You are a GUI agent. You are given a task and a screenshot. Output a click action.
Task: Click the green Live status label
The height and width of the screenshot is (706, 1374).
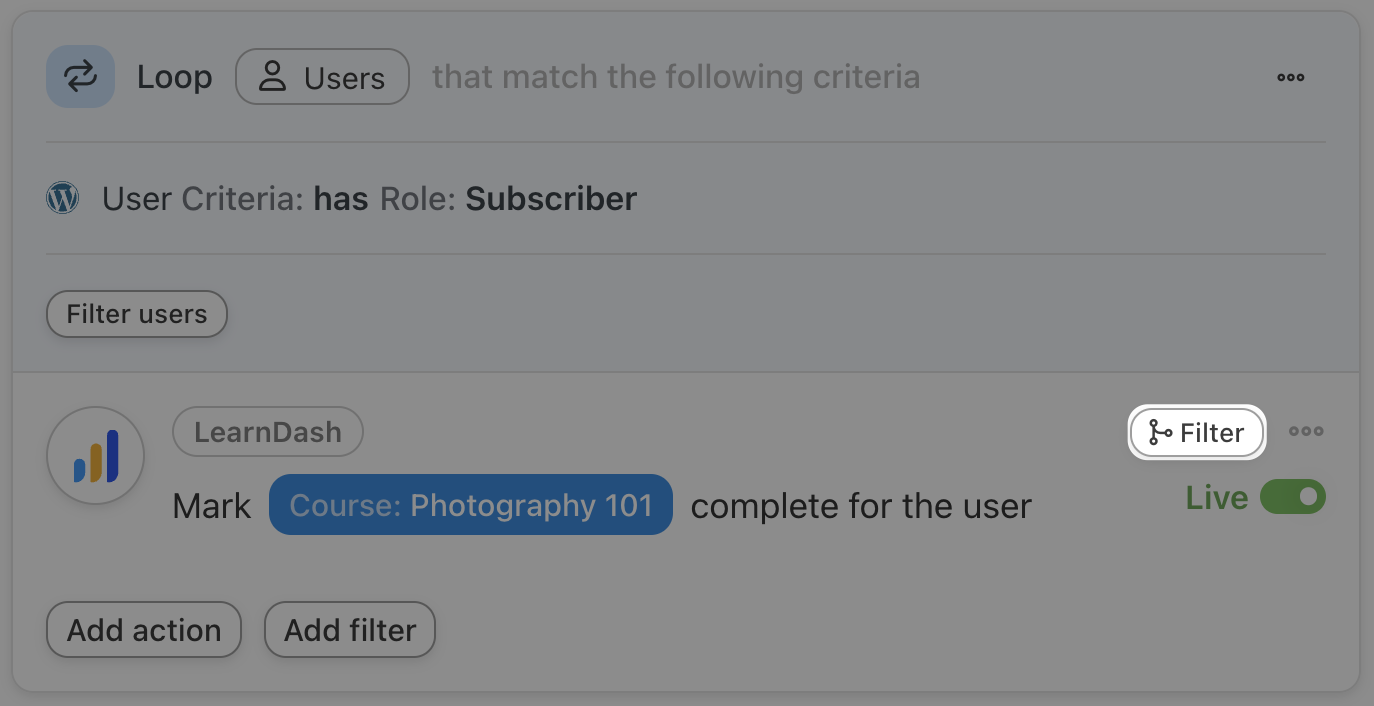coord(1216,498)
